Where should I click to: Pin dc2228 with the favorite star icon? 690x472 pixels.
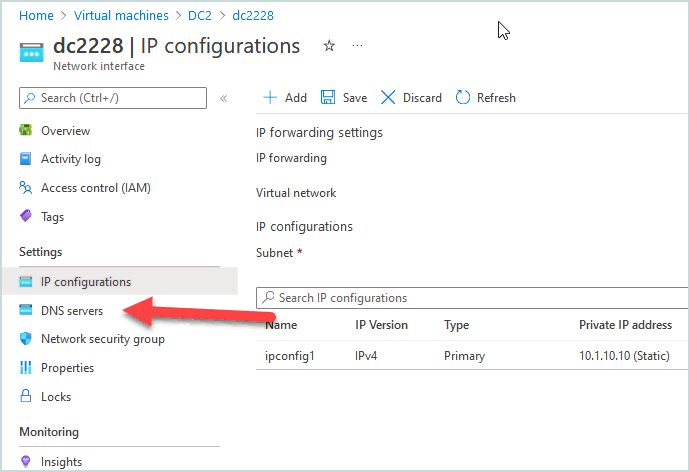point(329,45)
